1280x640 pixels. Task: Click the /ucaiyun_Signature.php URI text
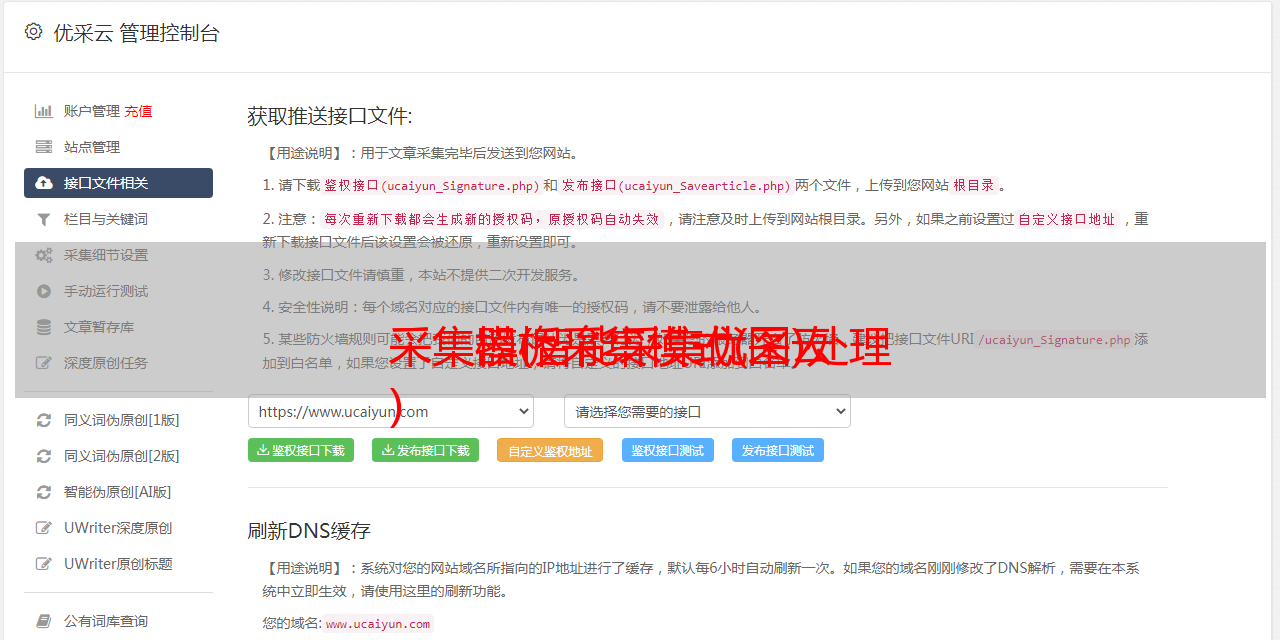1055,340
